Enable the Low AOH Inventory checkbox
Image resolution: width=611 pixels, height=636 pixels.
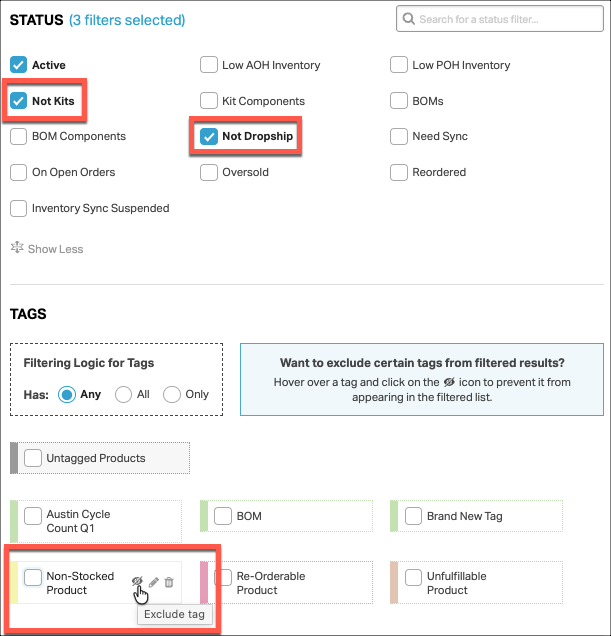(209, 64)
